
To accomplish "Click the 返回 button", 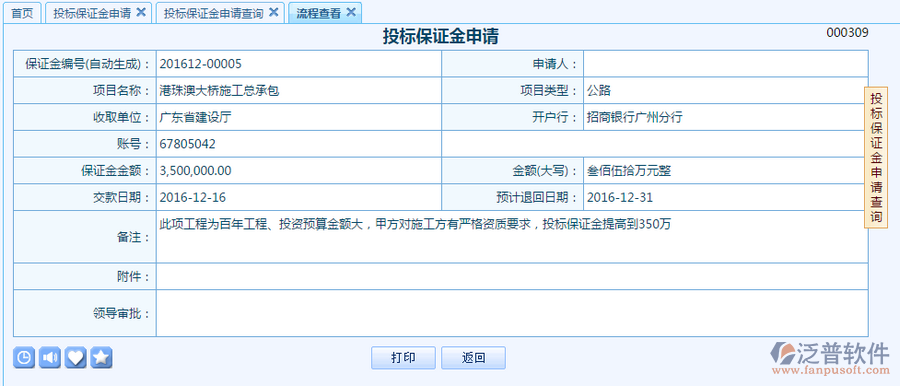I will coord(474,358).
